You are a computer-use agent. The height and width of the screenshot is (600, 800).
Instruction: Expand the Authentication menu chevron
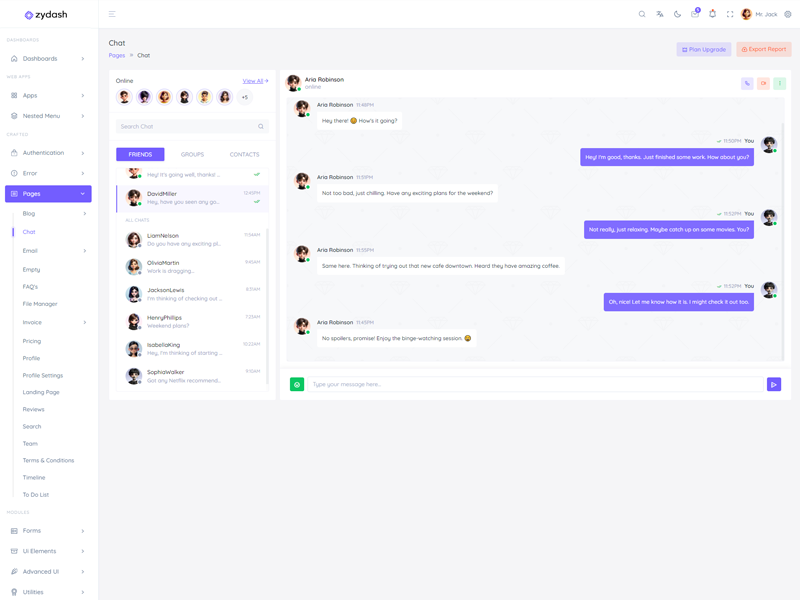point(83,153)
